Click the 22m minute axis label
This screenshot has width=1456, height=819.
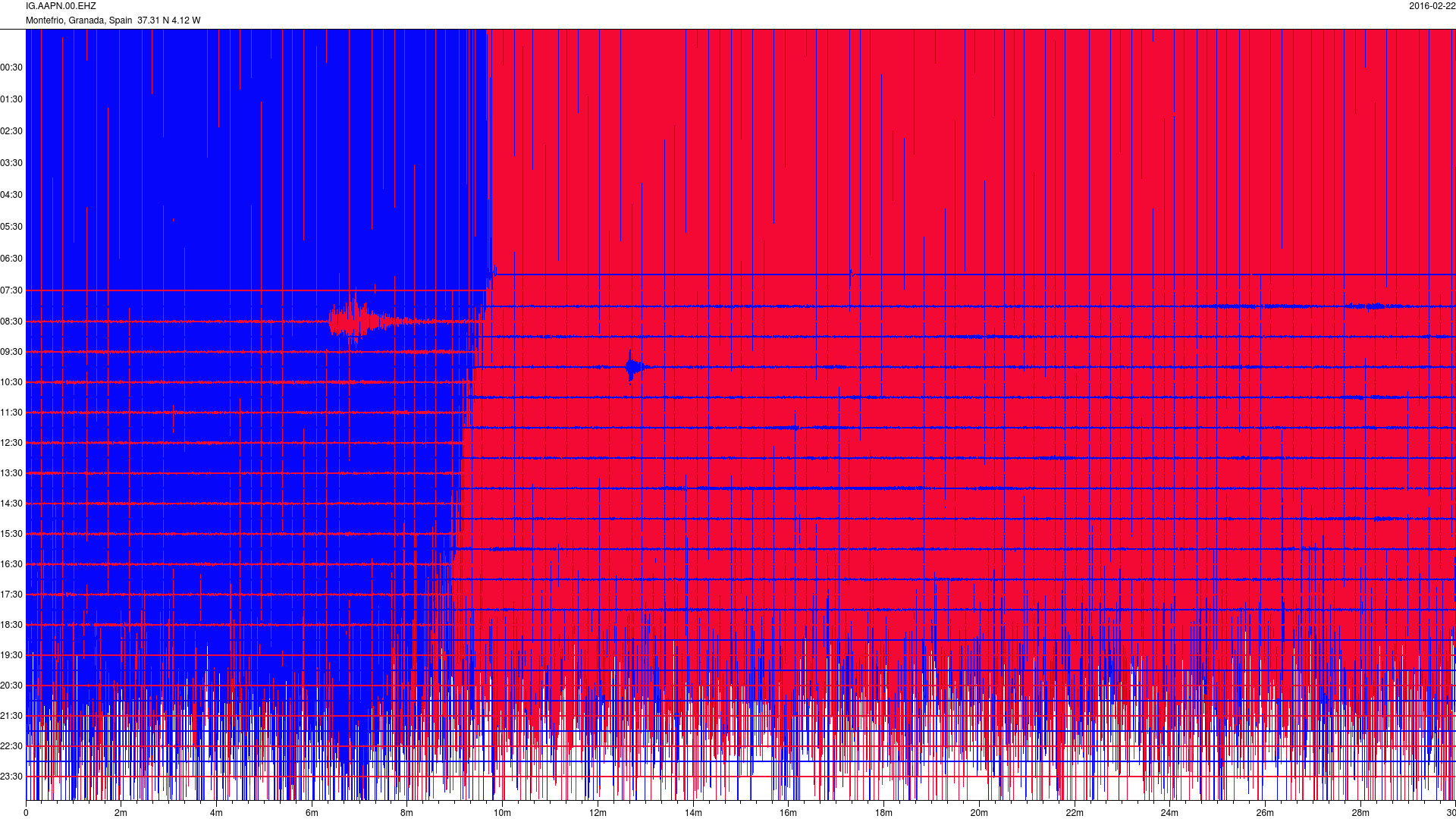(x=1075, y=813)
